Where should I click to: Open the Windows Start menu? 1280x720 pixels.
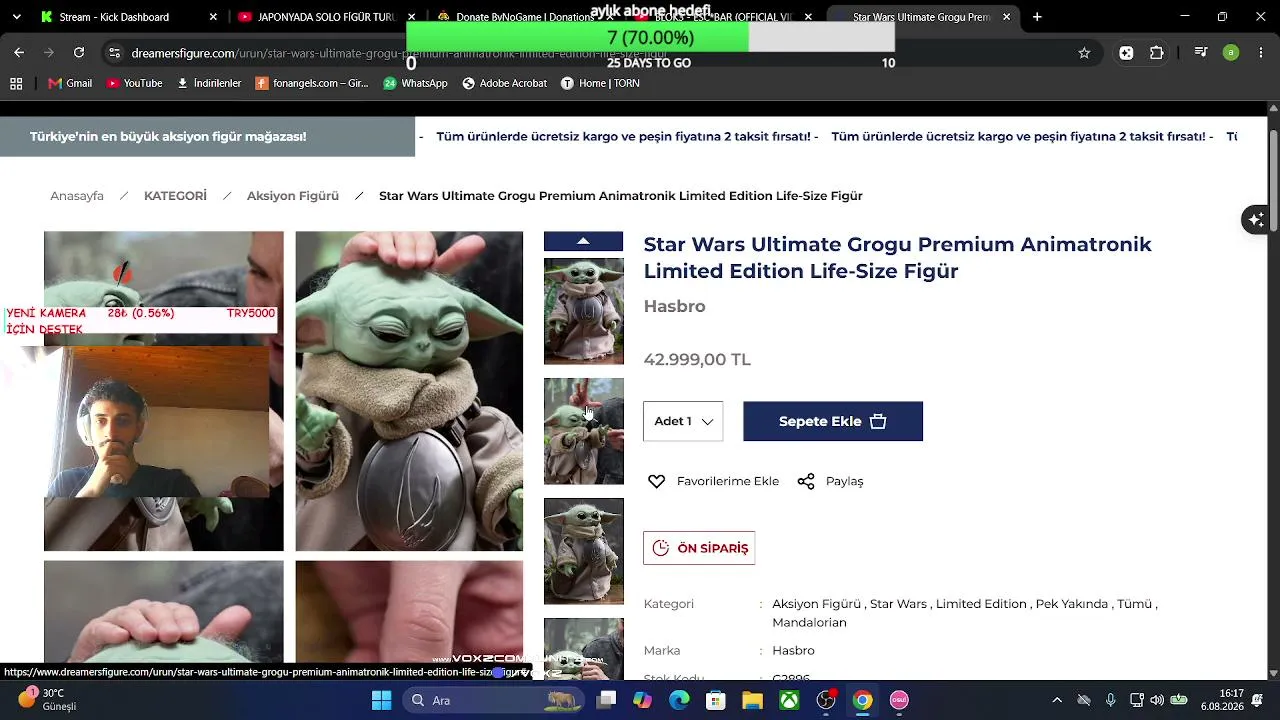(381, 700)
